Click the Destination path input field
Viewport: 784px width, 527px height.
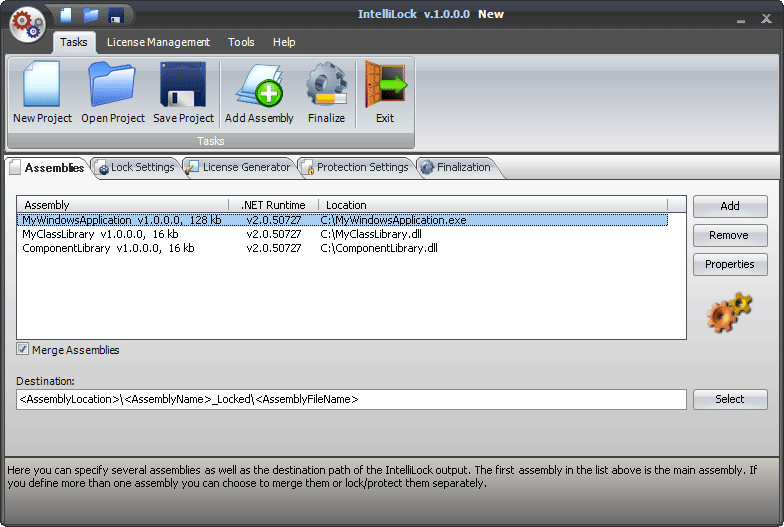(x=350, y=400)
